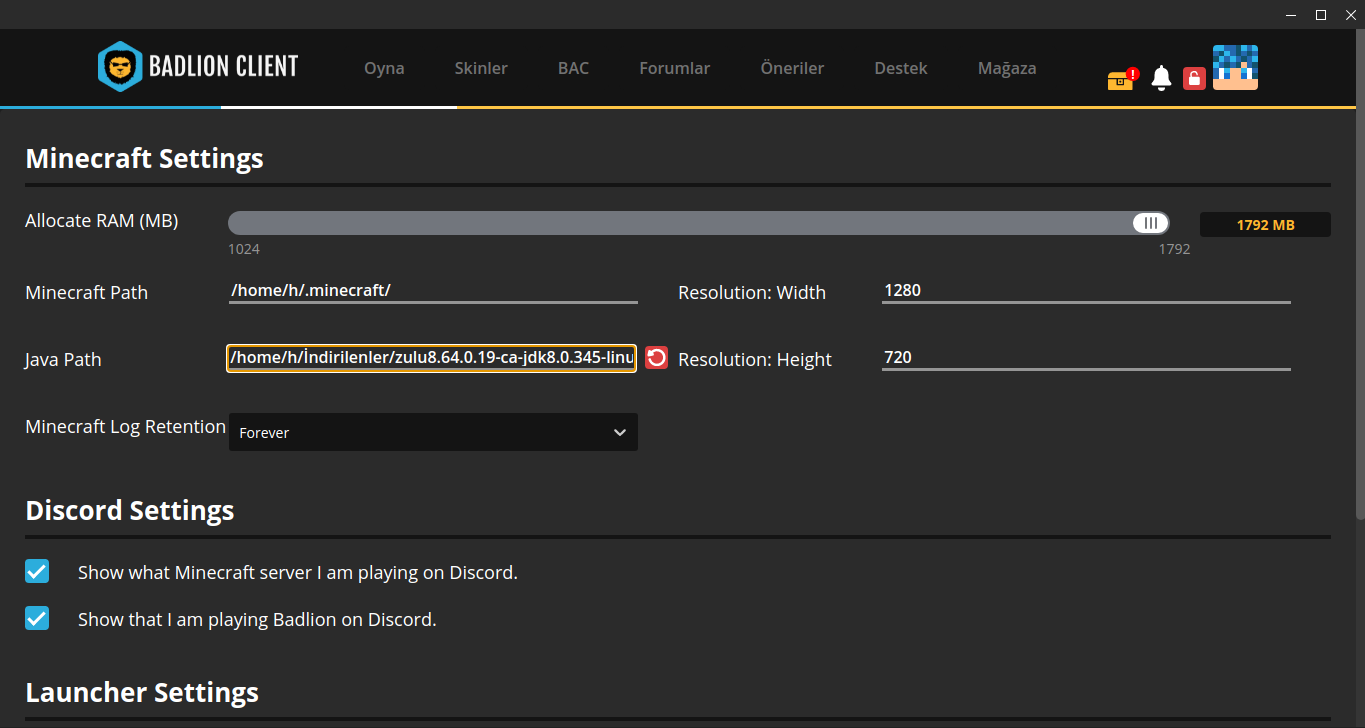Open the notifications bell
Viewport: 1365px width, 728px height.
click(x=1161, y=78)
